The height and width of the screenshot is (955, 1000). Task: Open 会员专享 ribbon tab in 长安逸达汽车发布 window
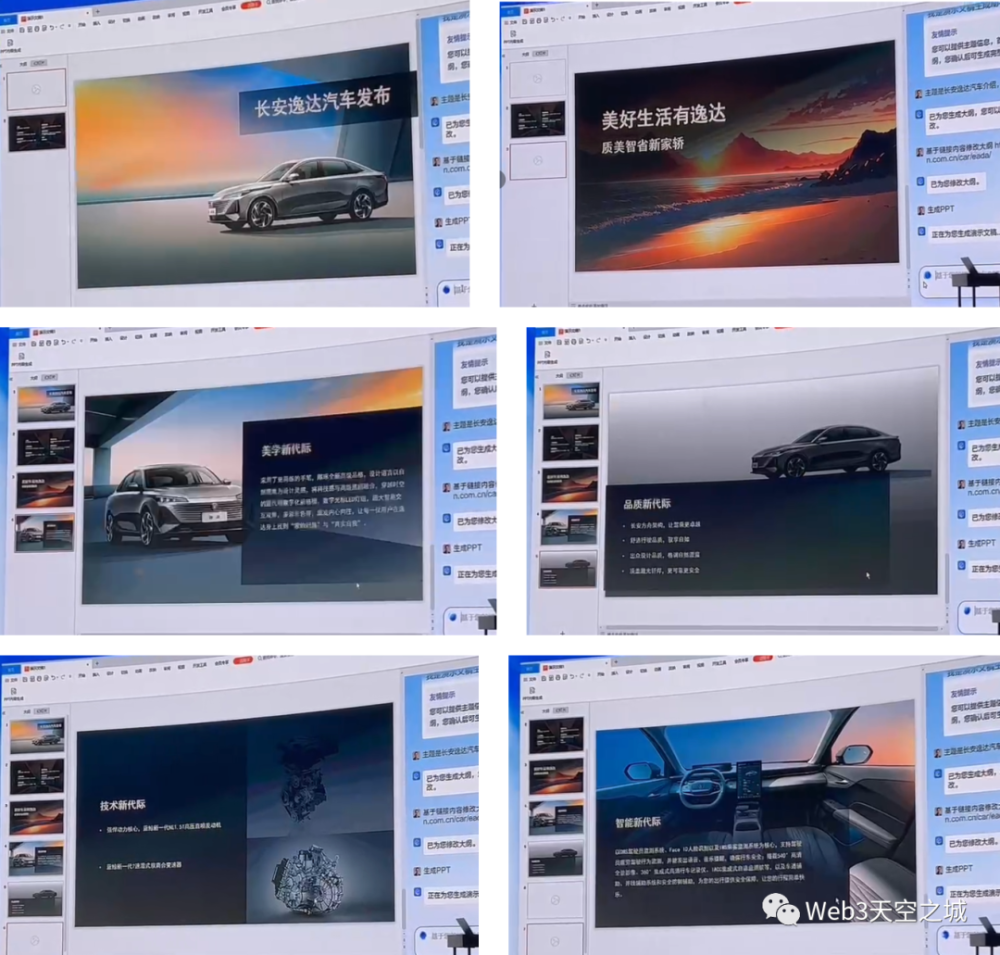[x=229, y=8]
